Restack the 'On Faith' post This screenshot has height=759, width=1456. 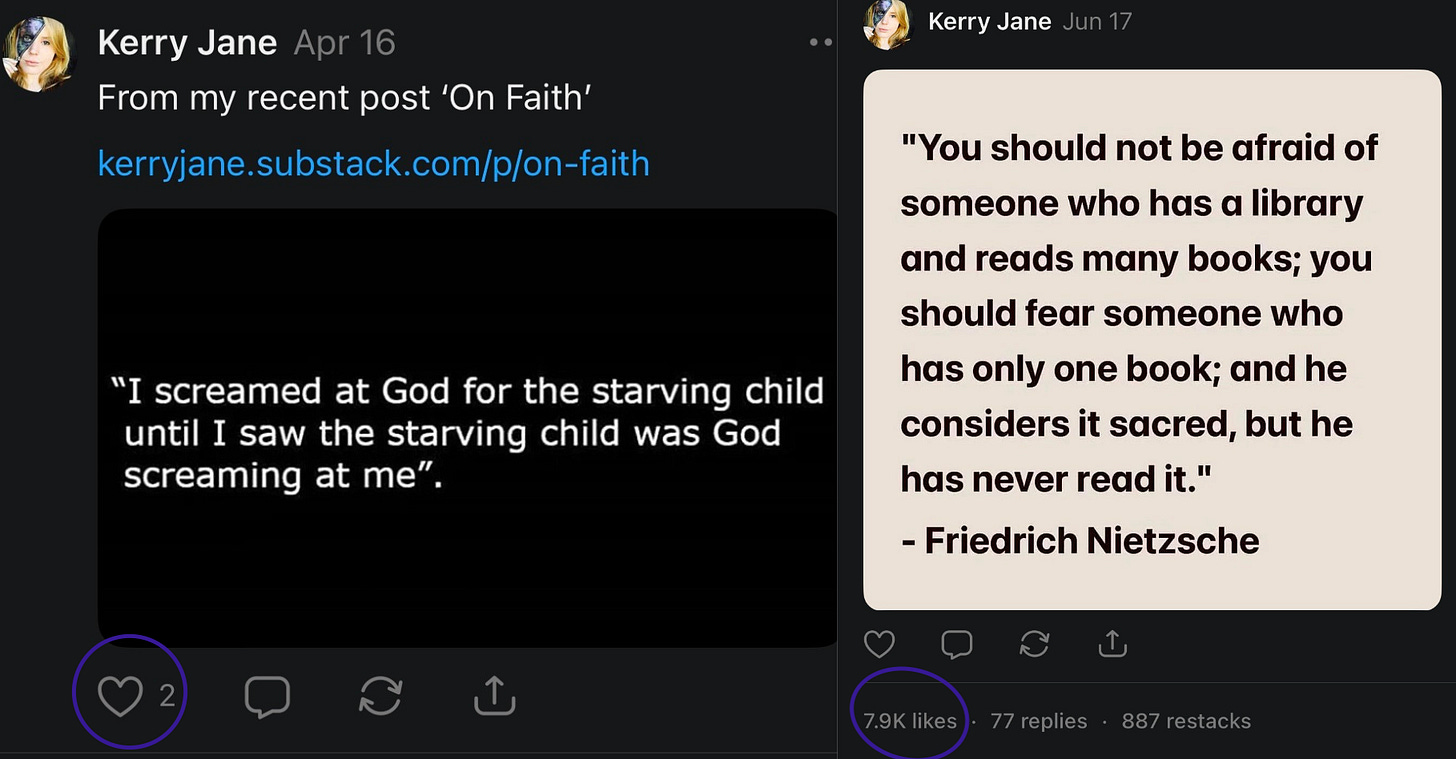tap(380, 695)
